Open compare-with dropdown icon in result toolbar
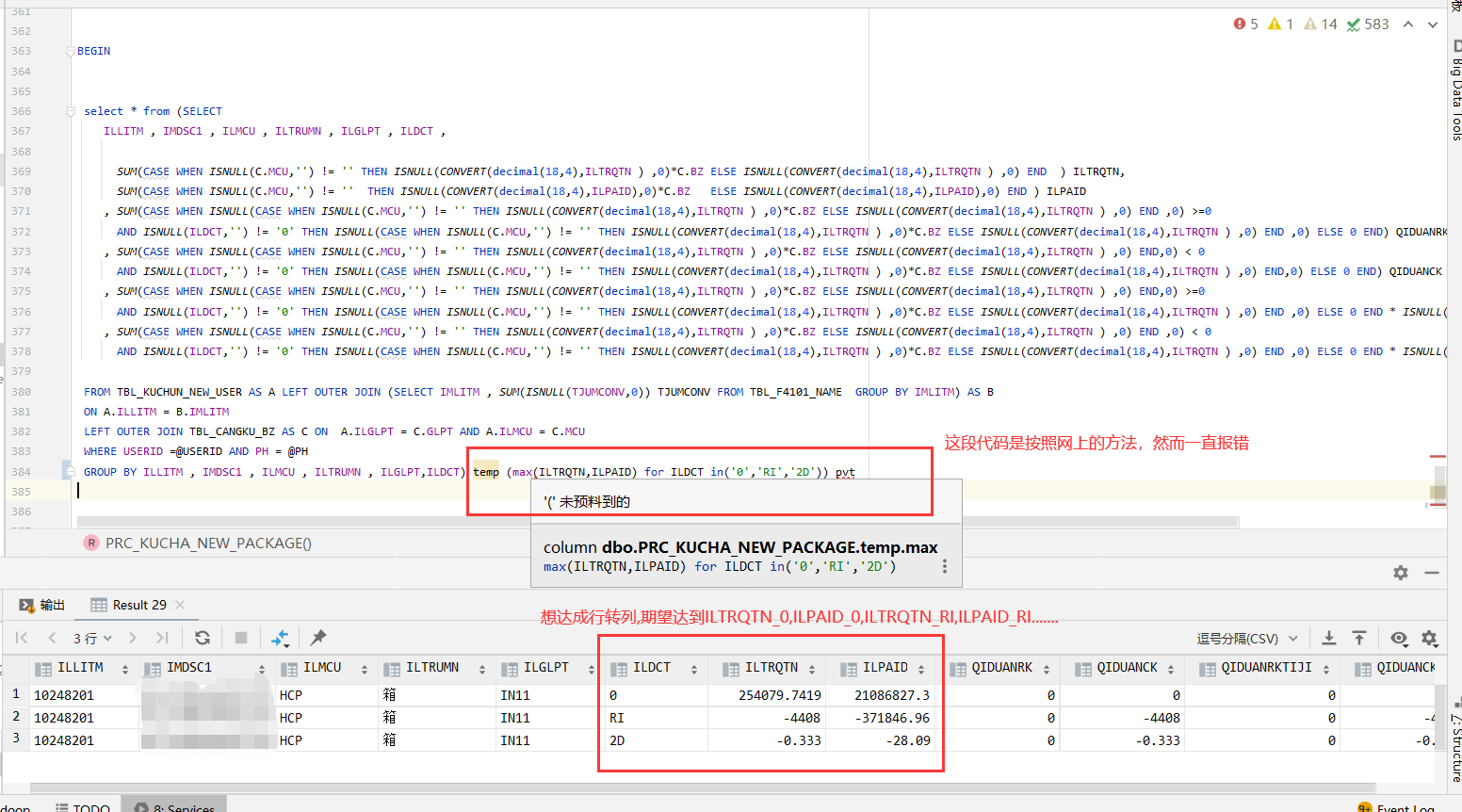This screenshot has height=812, width=1462. (280, 638)
